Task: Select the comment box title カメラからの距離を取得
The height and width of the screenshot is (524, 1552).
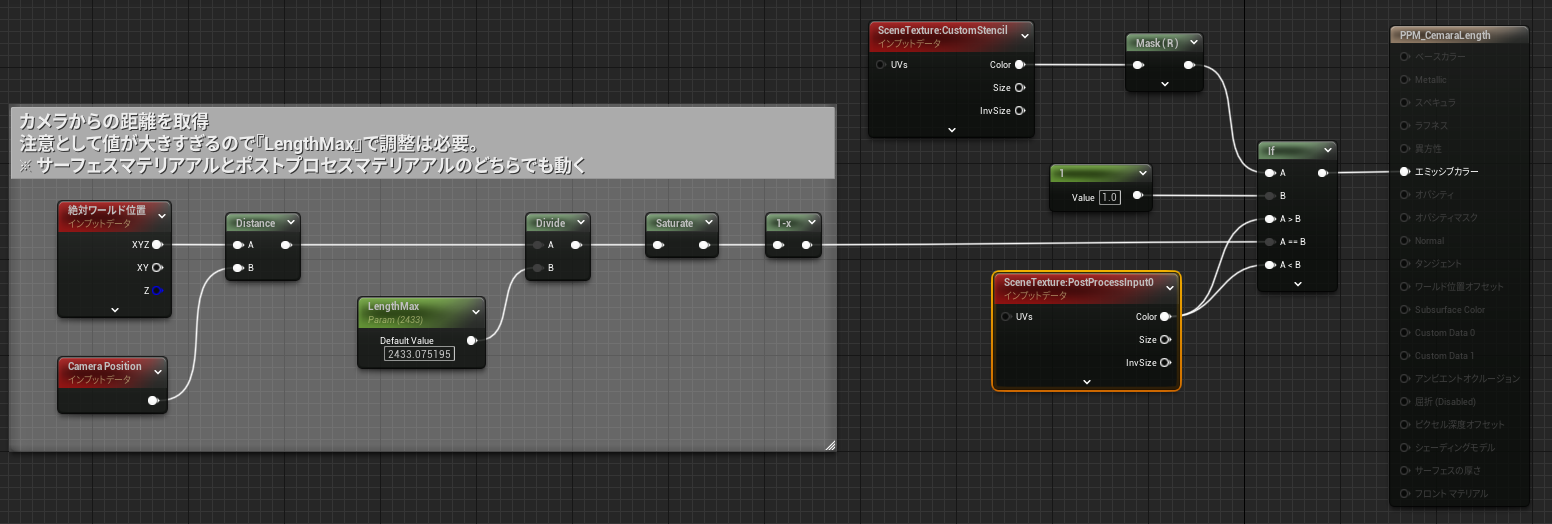Action: 114,121
